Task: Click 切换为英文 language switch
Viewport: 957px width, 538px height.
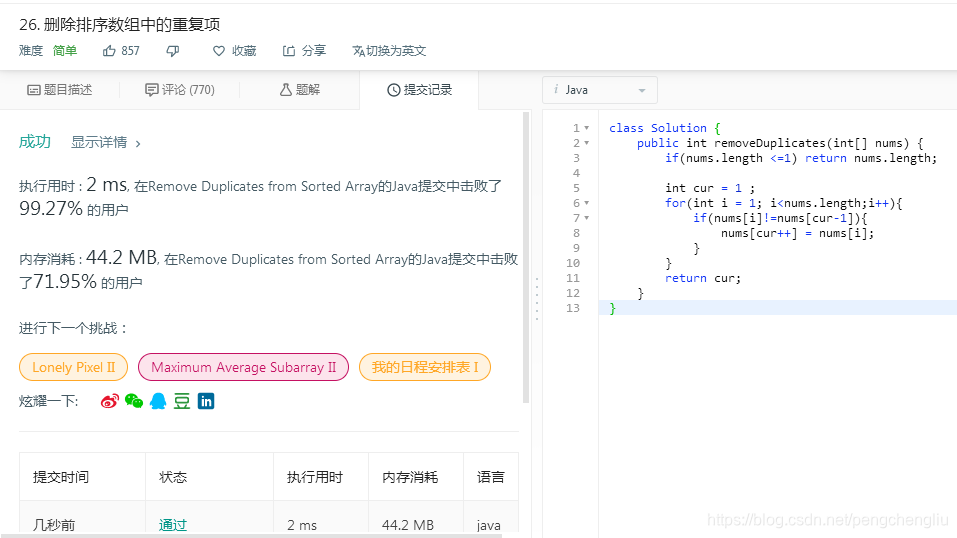Action: point(395,51)
